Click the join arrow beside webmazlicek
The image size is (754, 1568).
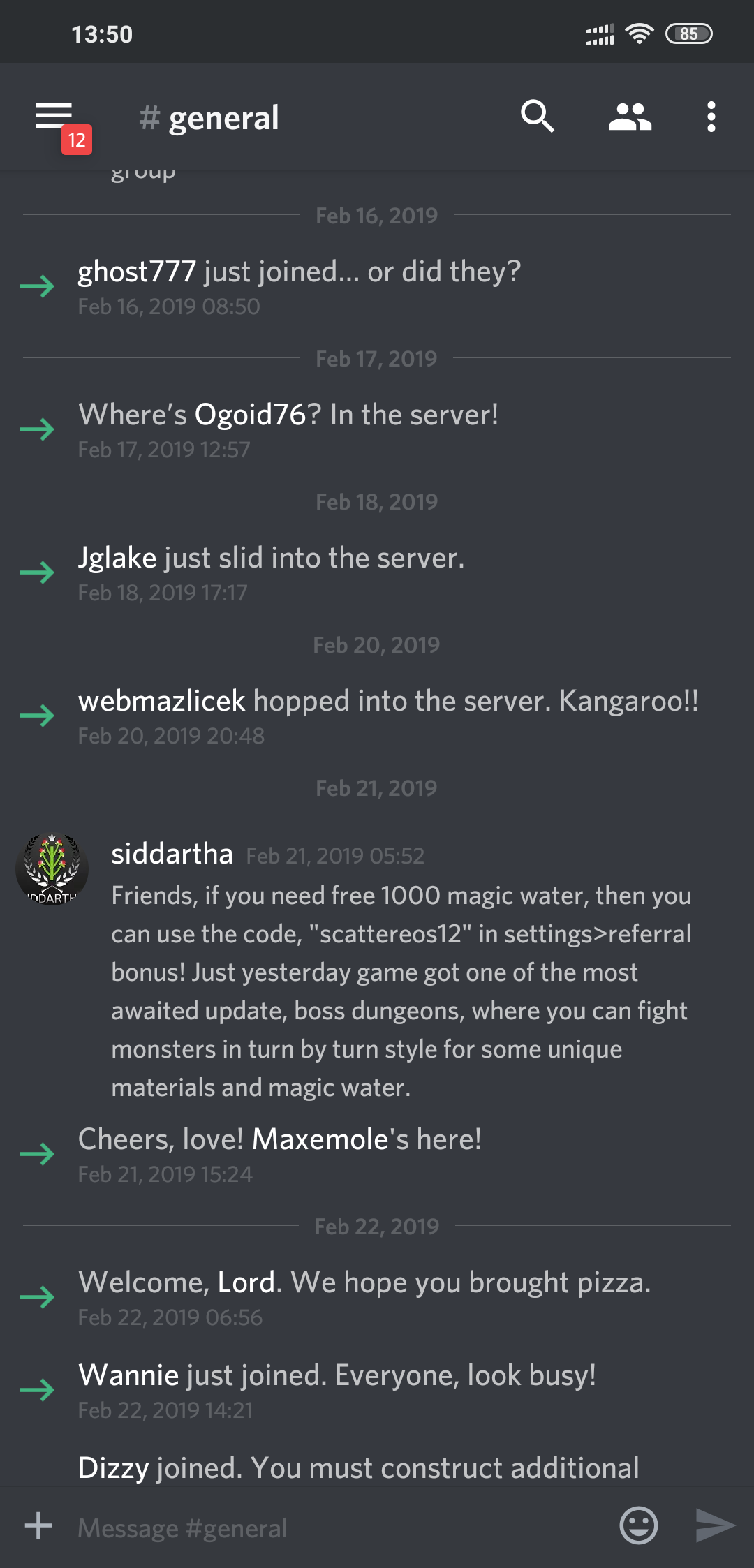37,716
